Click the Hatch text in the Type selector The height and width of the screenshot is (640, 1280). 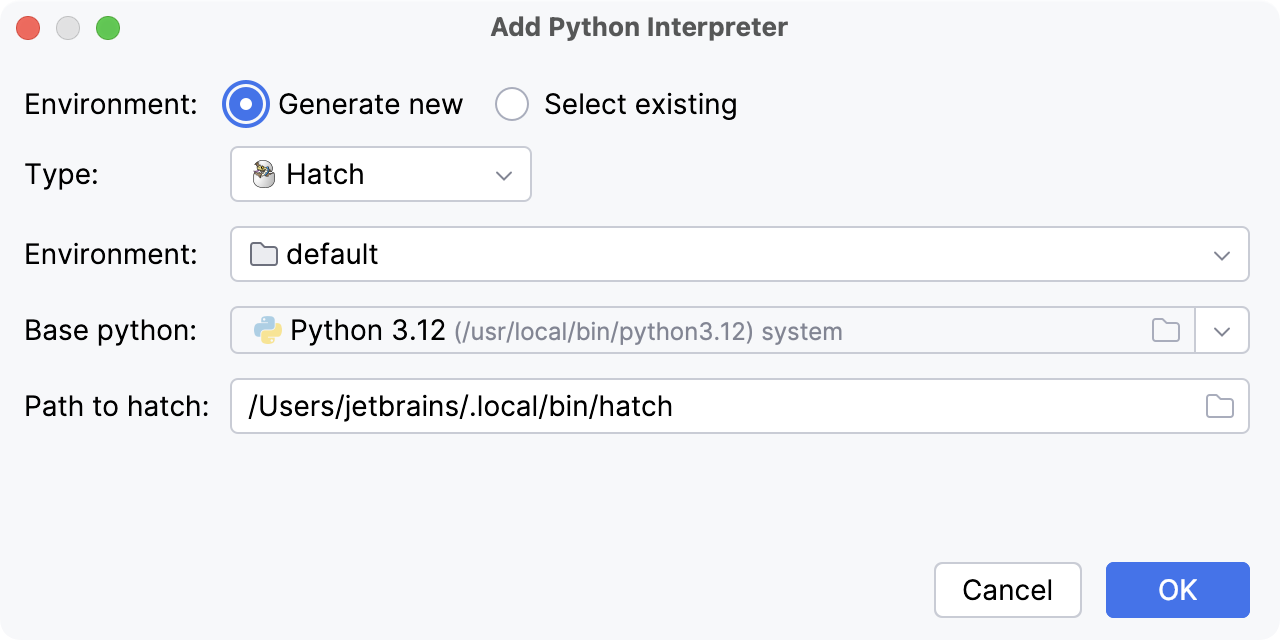325,174
